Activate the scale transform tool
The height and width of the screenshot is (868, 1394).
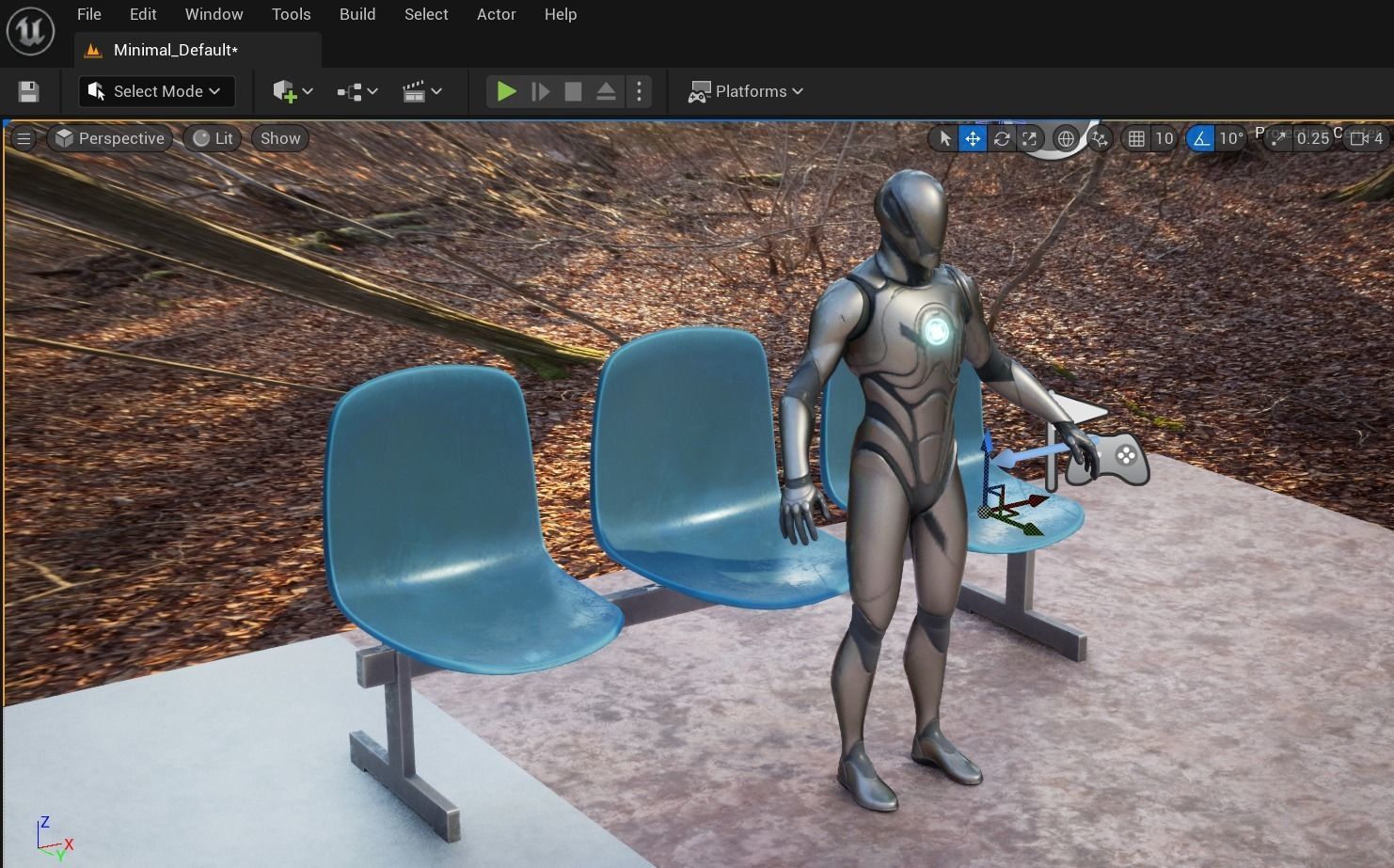(x=1030, y=138)
